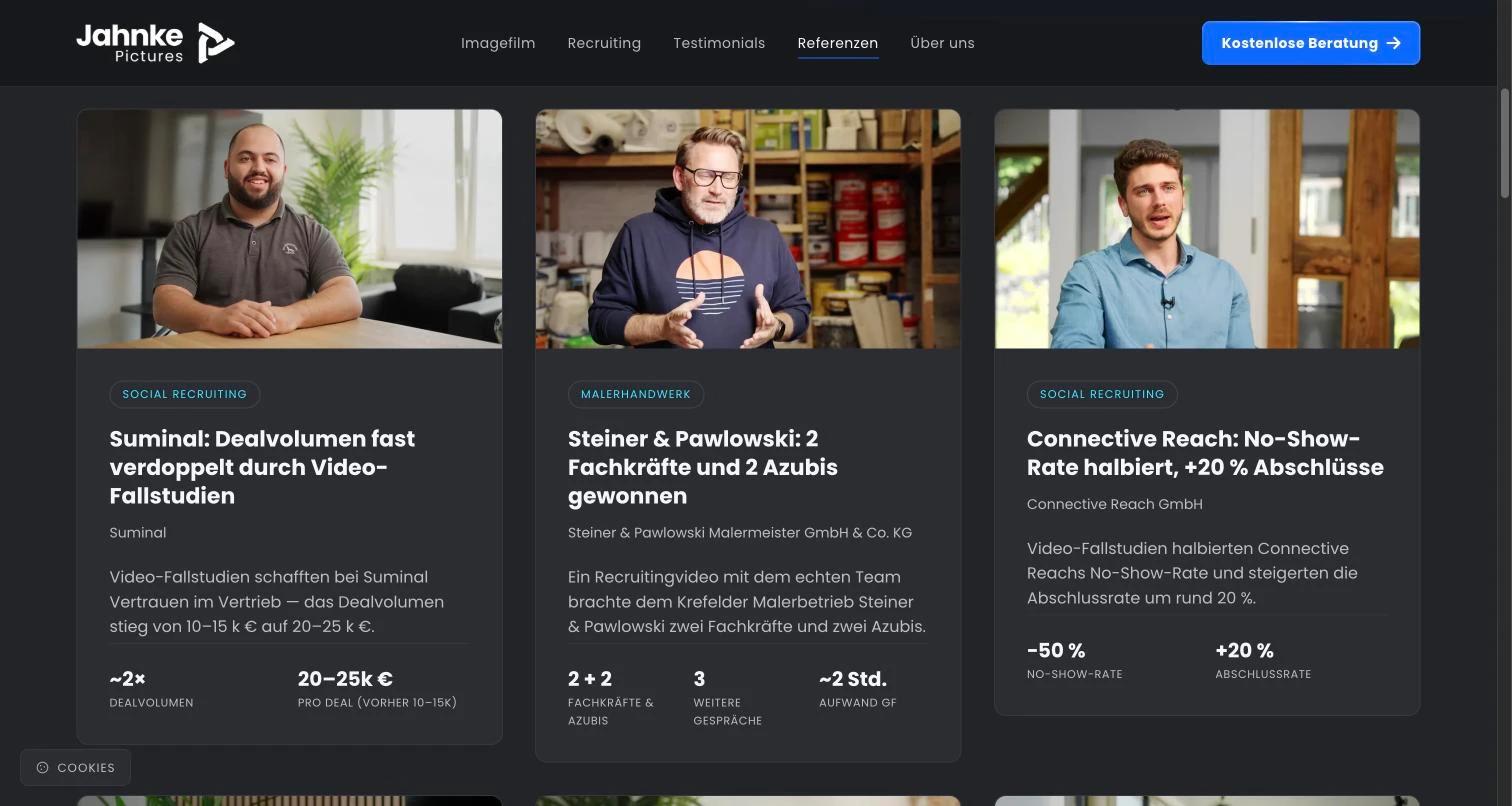Open Testimonials in the navigation
1512x806 pixels.
point(719,43)
